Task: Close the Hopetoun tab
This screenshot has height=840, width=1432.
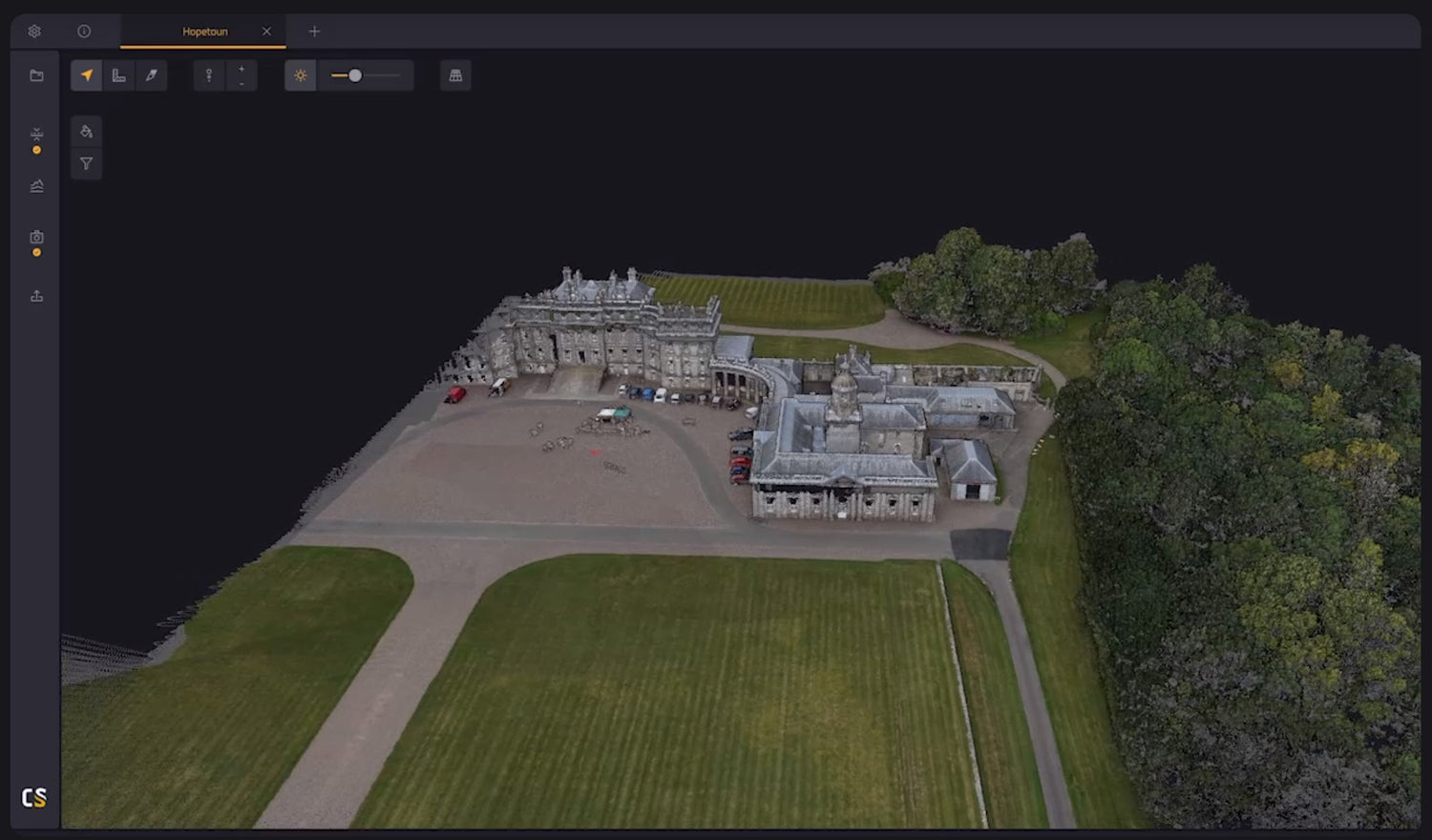Action: coord(266,31)
